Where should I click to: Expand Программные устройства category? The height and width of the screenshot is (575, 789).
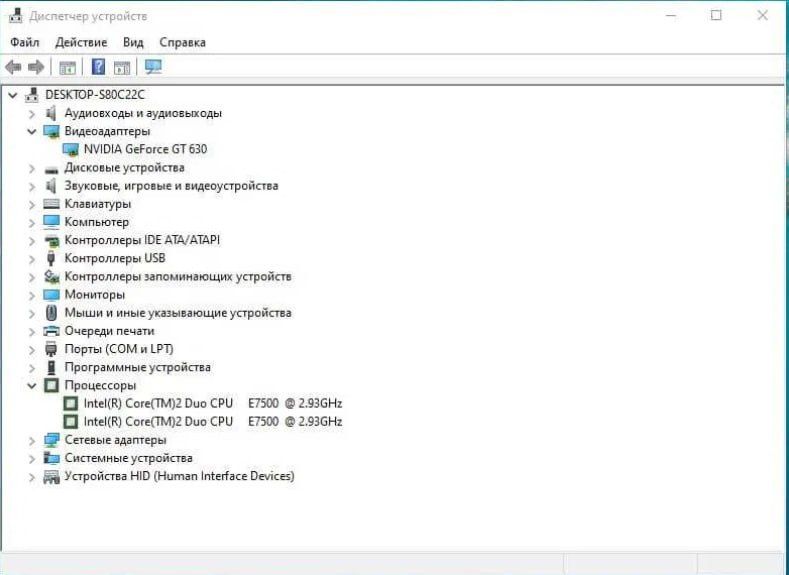point(32,368)
